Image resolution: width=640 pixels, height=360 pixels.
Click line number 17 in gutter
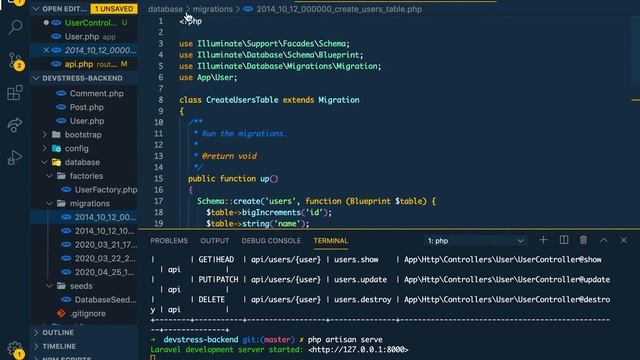click(x=159, y=201)
